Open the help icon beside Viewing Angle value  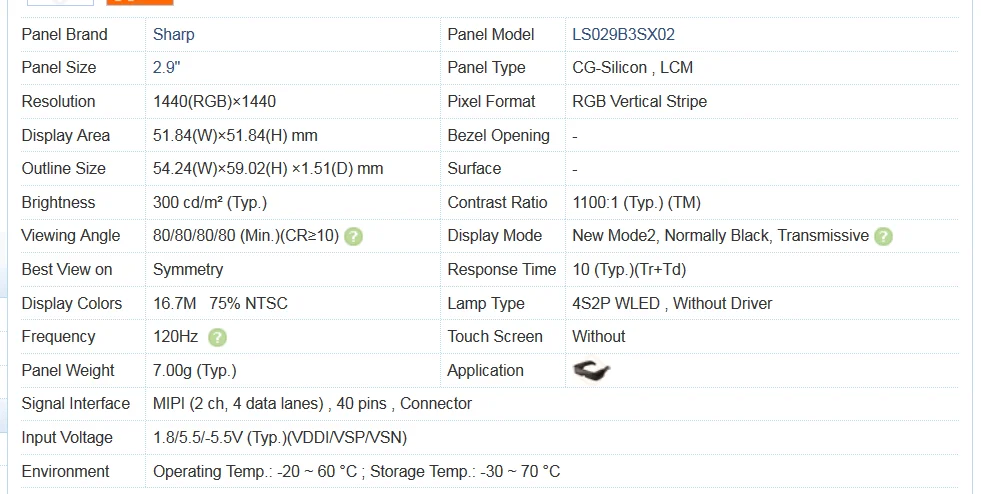(353, 236)
